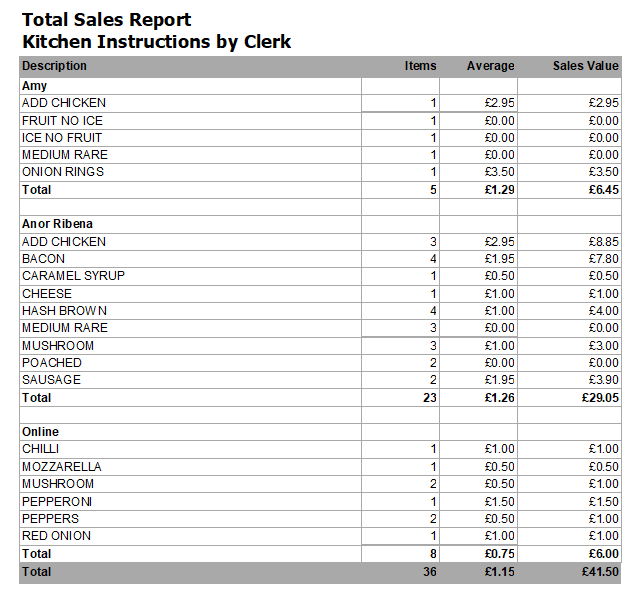Select PEPPERS row description
642x593 pixels.
click(x=50, y=519)
